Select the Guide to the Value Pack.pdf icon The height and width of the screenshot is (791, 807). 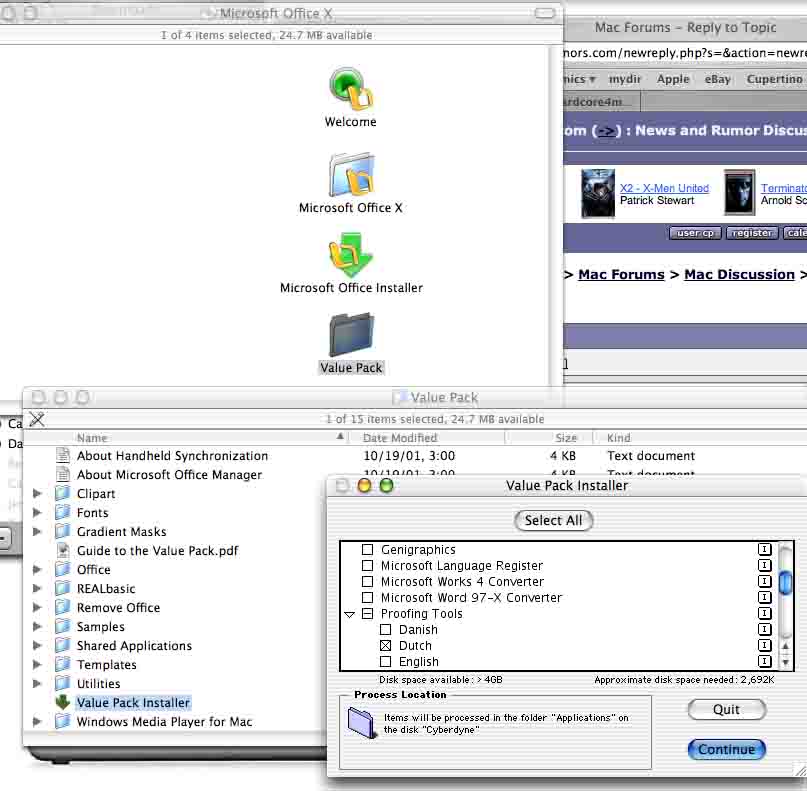[63, 550]
